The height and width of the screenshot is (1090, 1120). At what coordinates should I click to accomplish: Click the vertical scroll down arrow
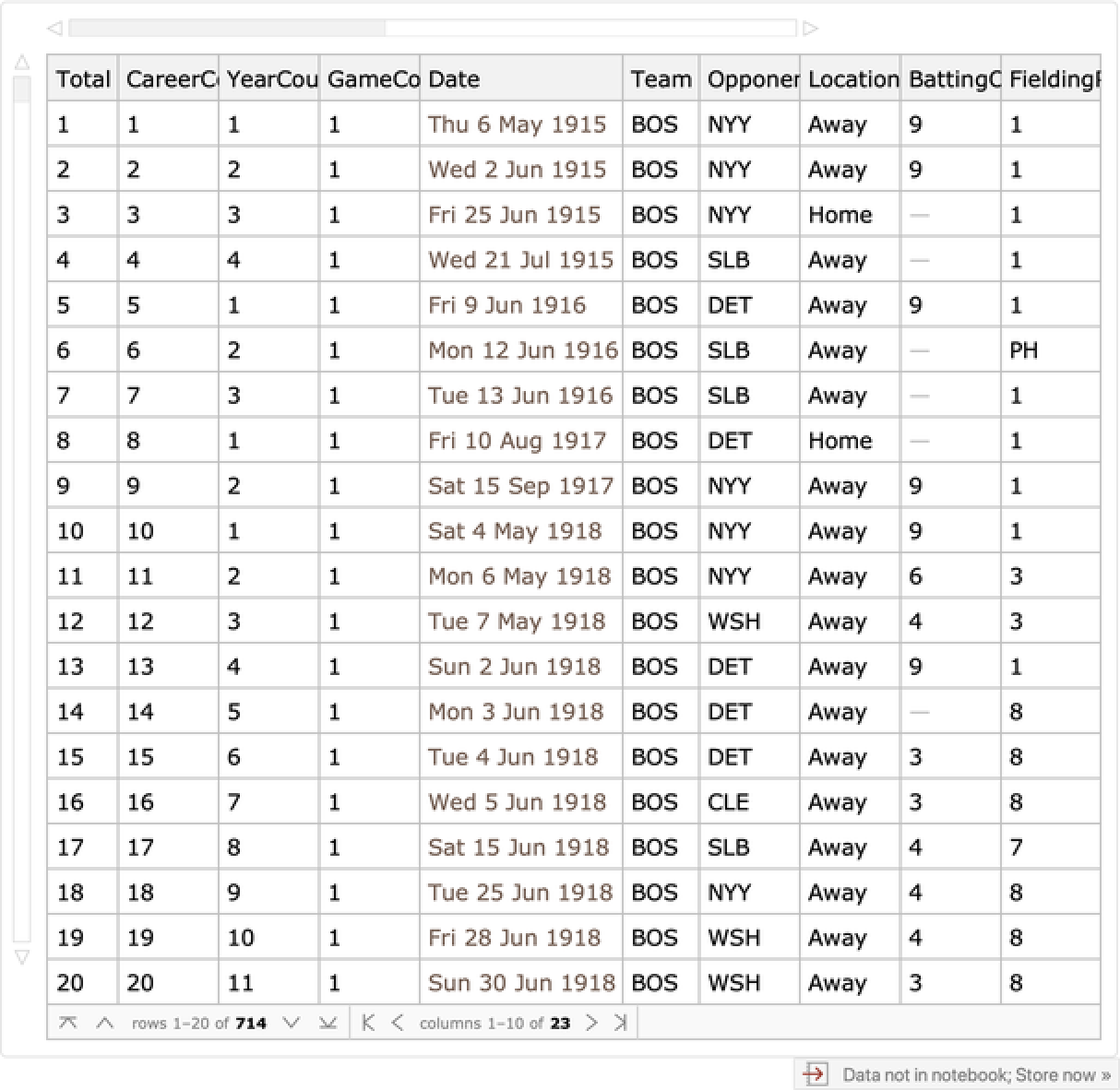pos(22,957)
